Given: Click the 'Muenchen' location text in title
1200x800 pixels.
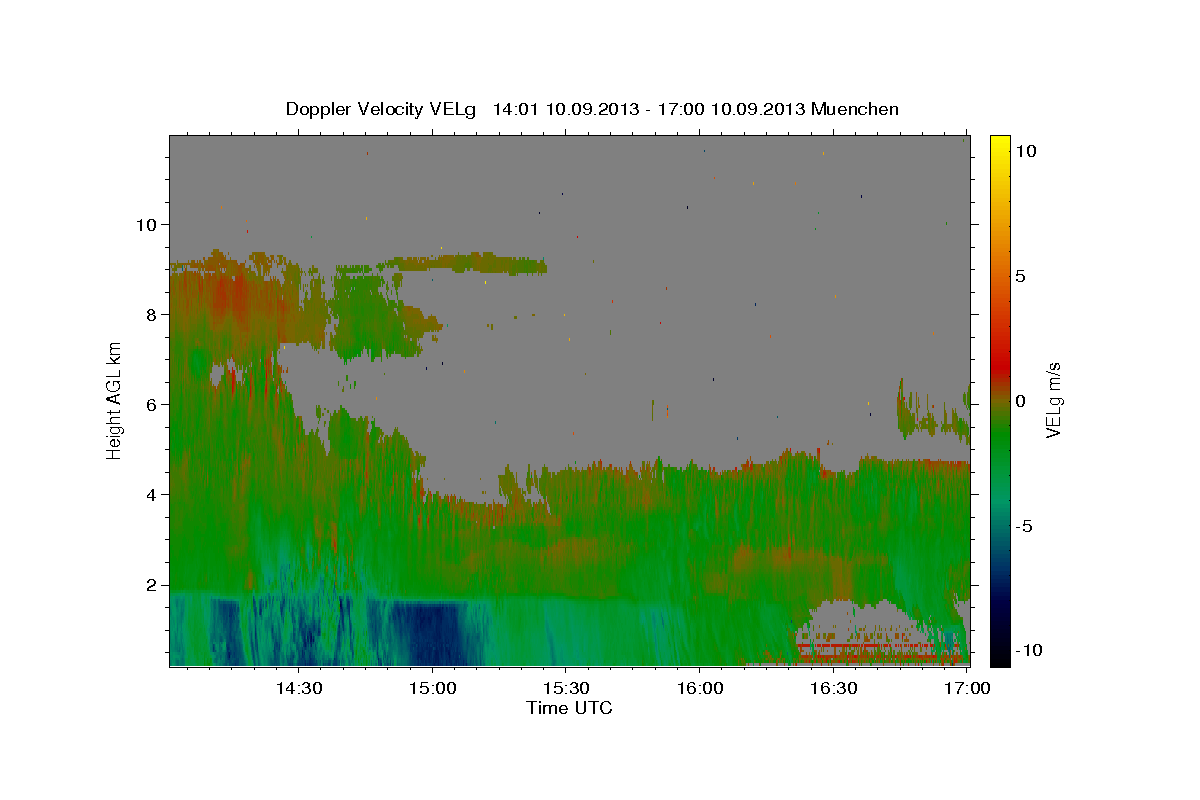Looking at the screenshot, I should (856, 109).
